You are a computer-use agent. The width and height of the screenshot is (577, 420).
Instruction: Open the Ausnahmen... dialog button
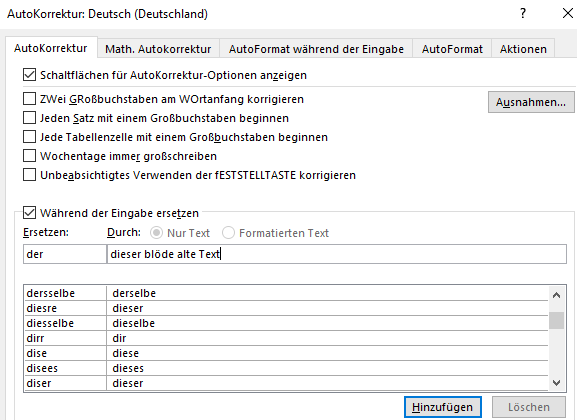(531, 102)
